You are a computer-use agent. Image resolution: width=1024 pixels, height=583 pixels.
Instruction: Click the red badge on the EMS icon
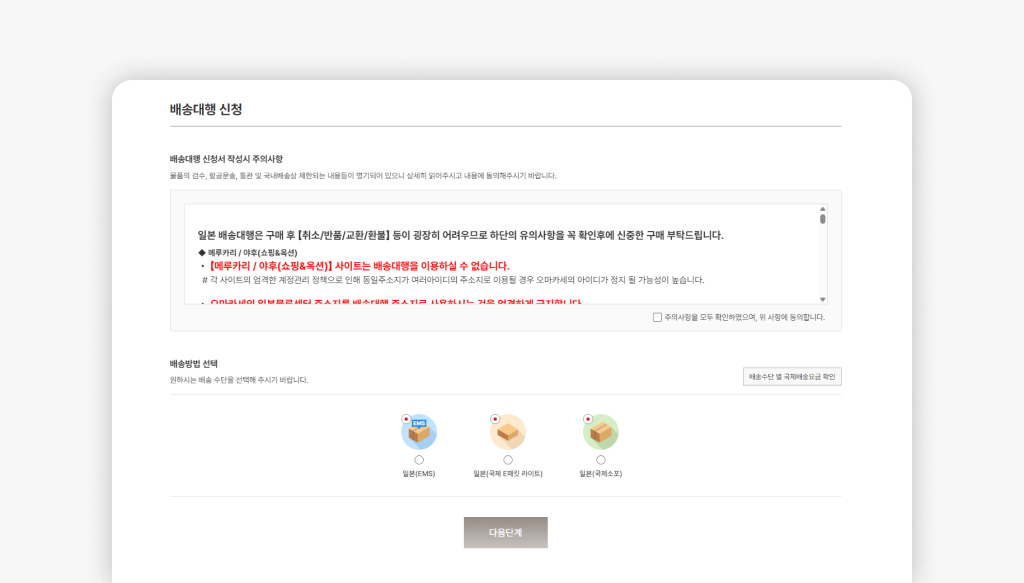[x=405, y=419]
